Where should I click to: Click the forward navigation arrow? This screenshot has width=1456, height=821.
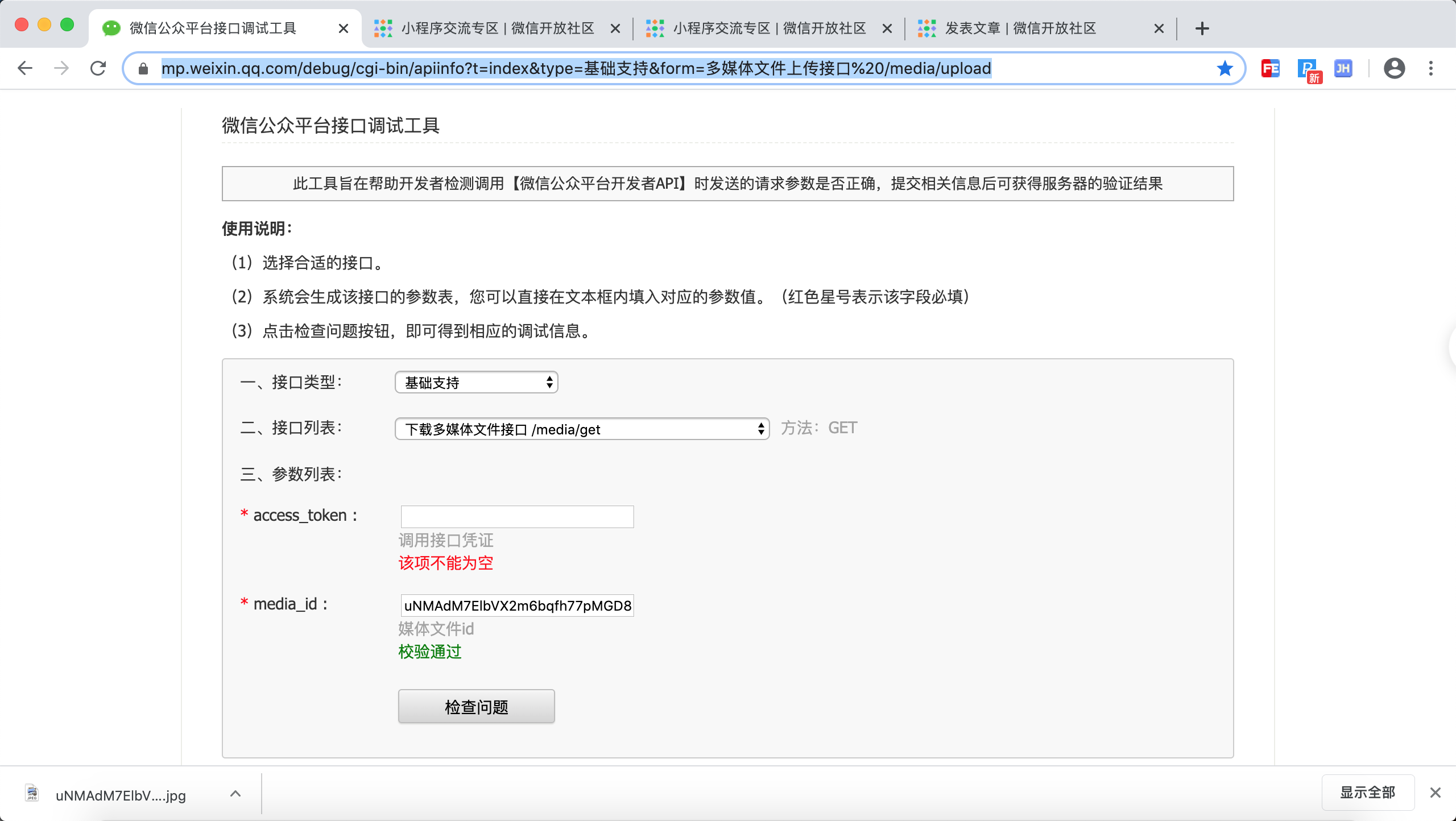(x=61, y=68)
